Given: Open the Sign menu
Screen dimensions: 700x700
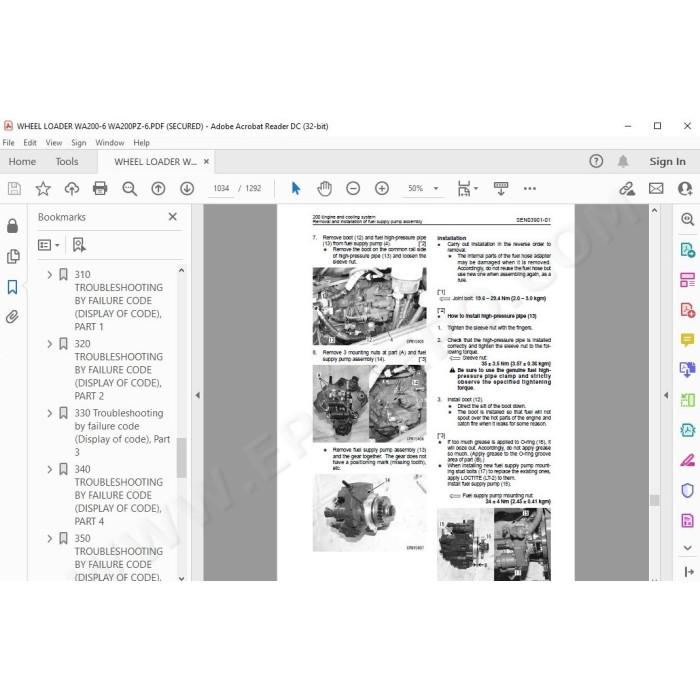Looking at the screenshot, I should point(79,143).
